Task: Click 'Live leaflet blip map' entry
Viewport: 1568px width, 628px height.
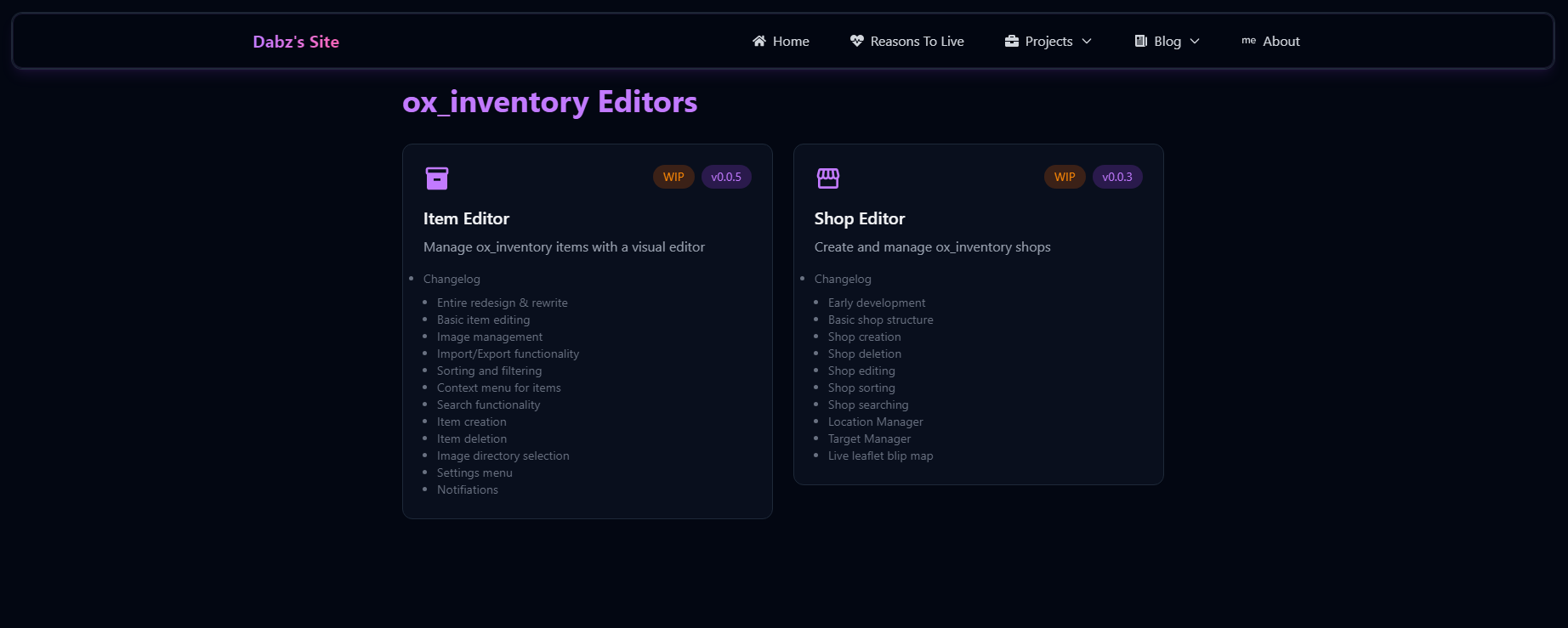Action: (881, 455)
